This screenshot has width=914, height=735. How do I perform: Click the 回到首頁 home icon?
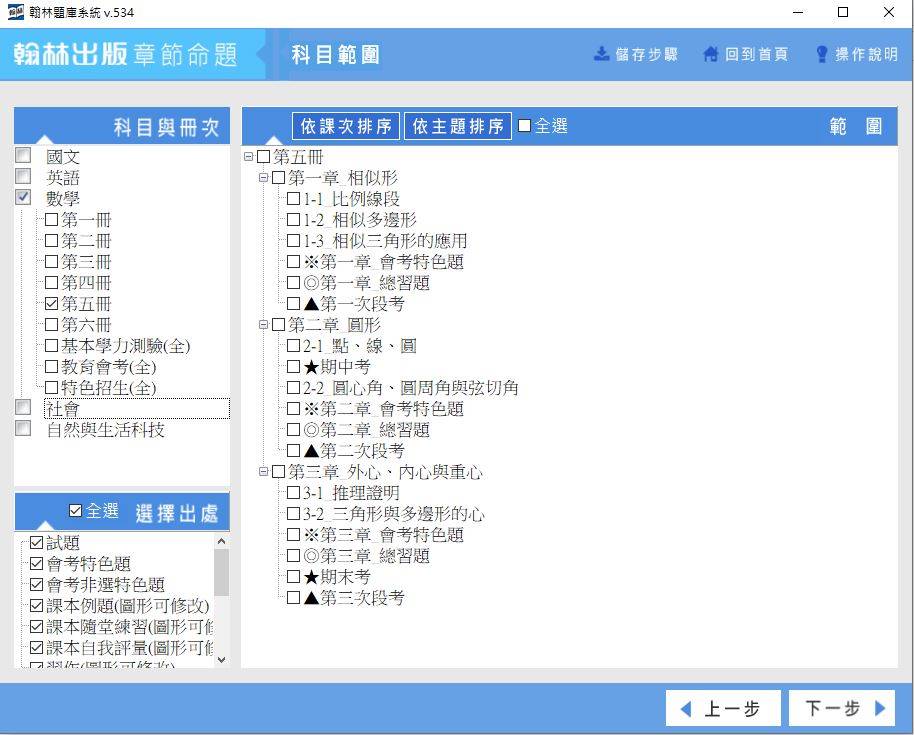coord(711,54)
